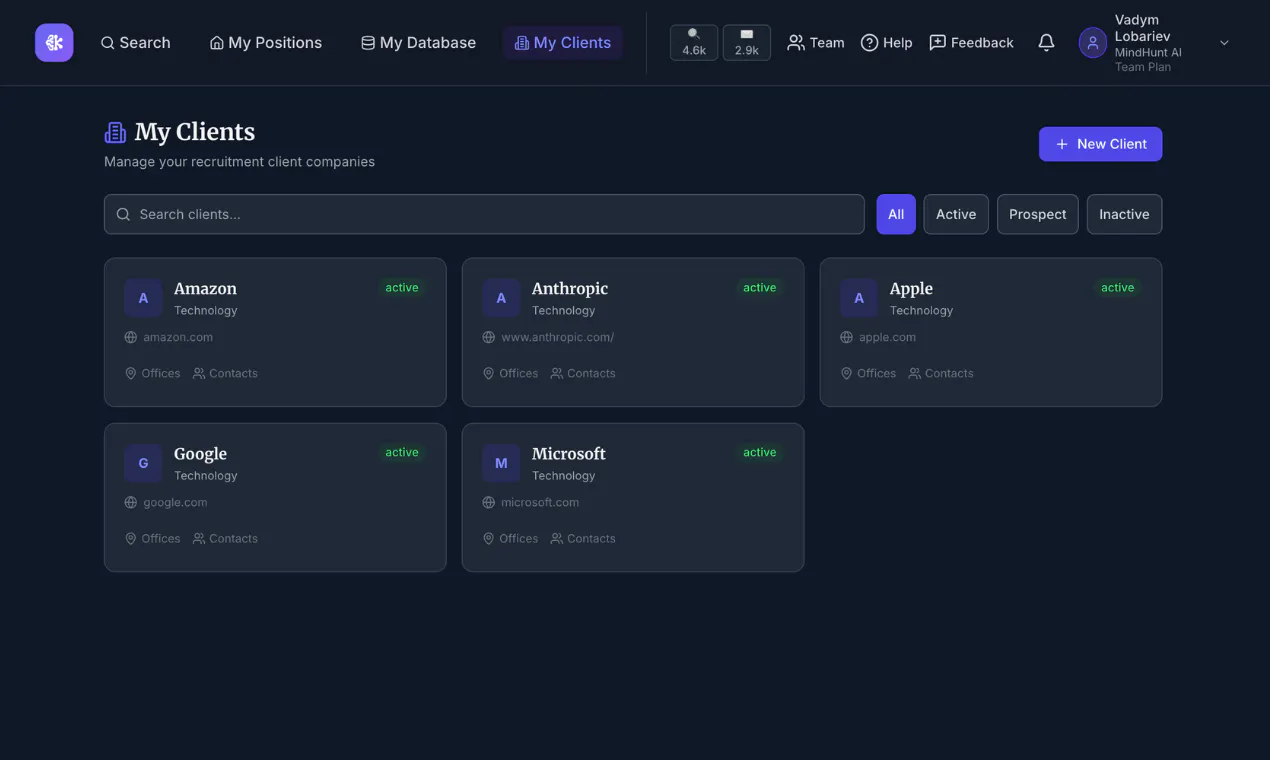Viewport: 1270px width, 760px height.
Task: Click the 2.9k email credits counter
Action: pyautogui.click(x=747, y=43)
